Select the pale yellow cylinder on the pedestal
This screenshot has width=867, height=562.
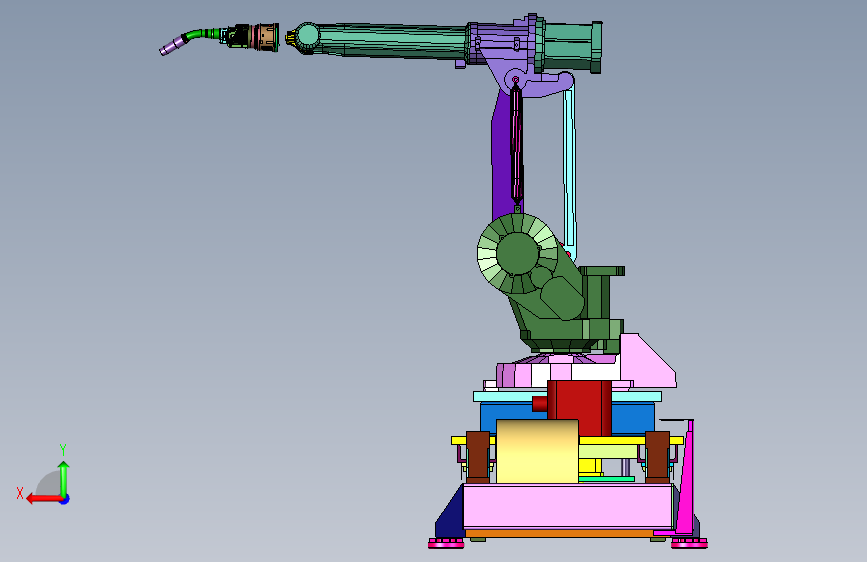point(537,451)
